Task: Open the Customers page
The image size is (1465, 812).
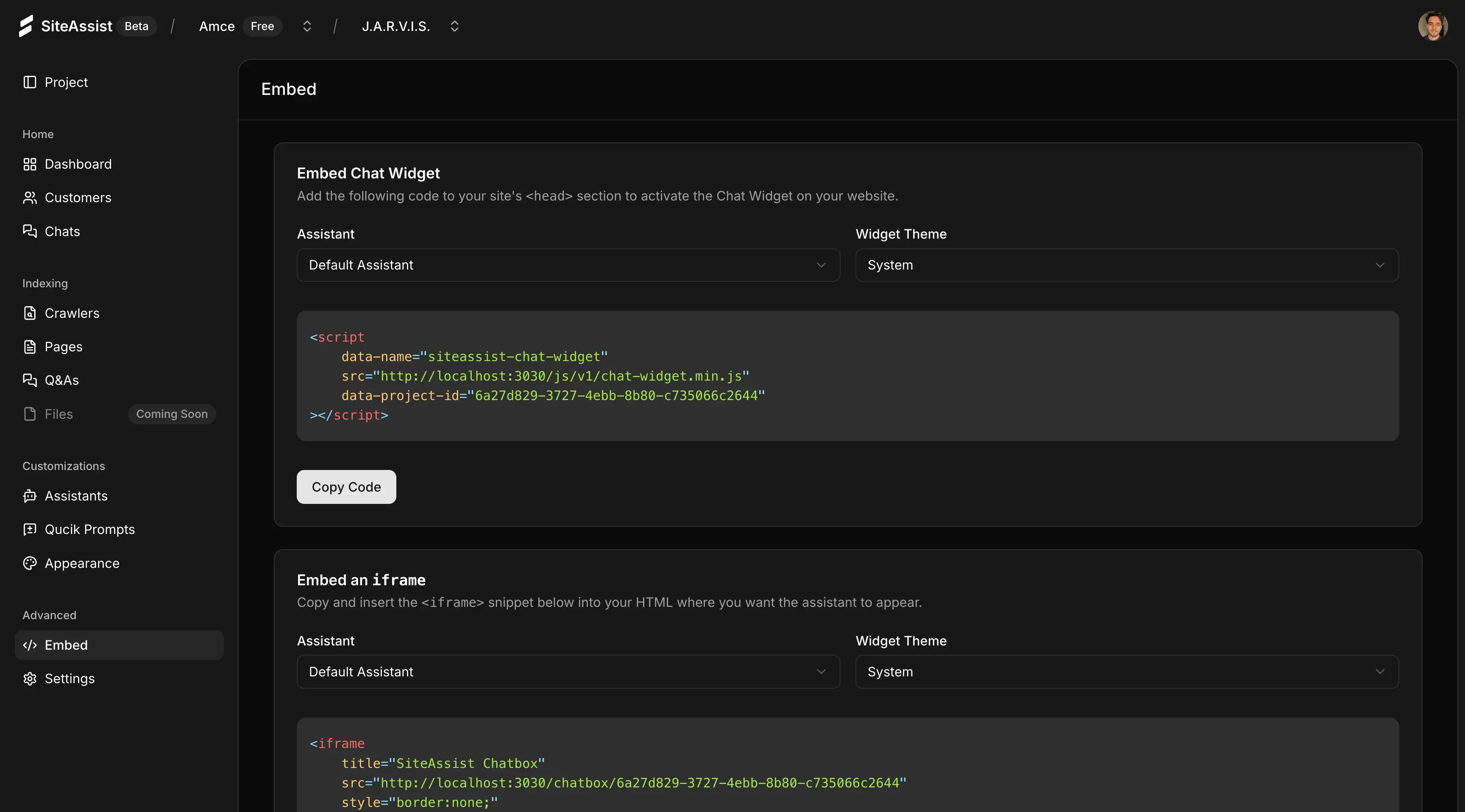Action: pos(119,198)
